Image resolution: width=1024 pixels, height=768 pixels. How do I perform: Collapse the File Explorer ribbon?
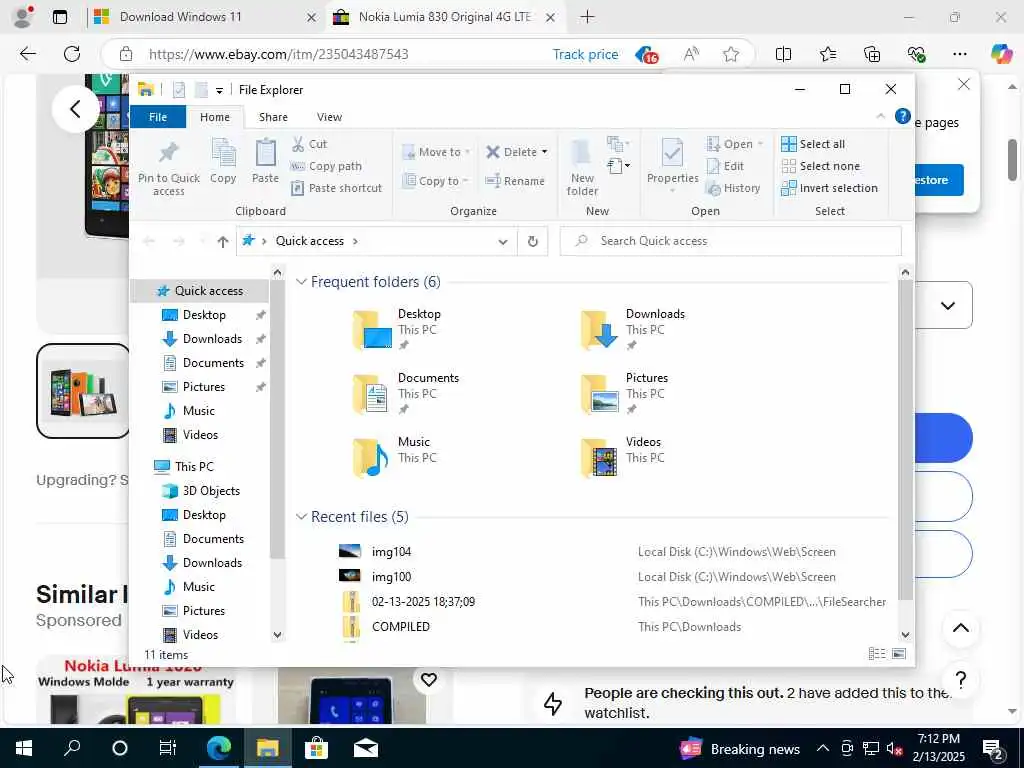[x=880, y=116]
